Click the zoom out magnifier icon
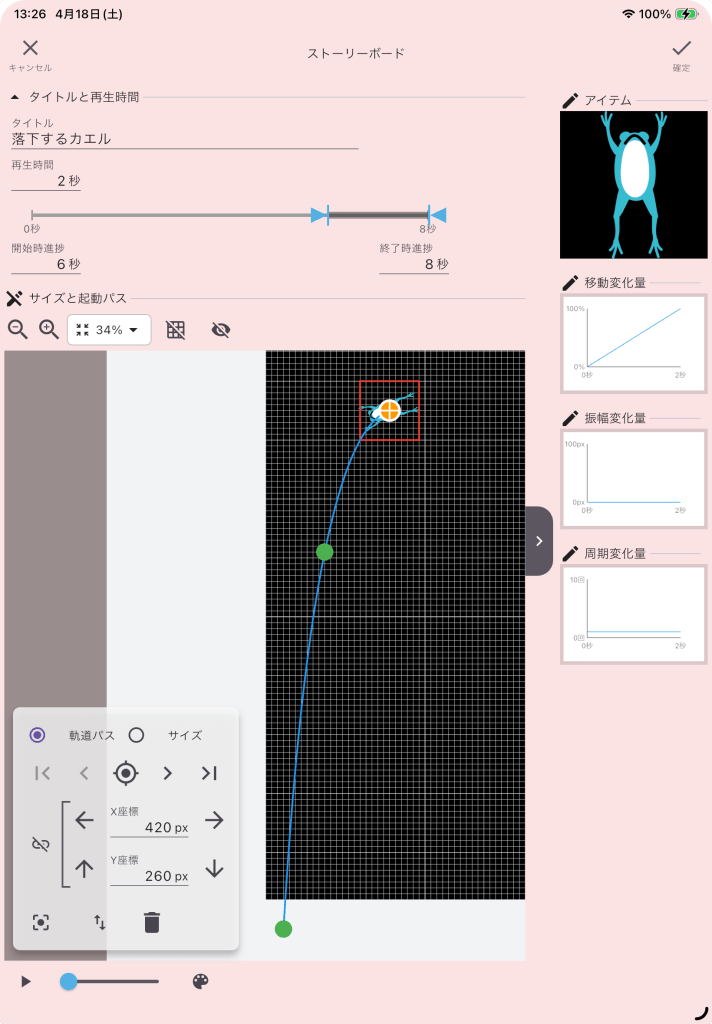712x1024 pixels. click(18, 329)
